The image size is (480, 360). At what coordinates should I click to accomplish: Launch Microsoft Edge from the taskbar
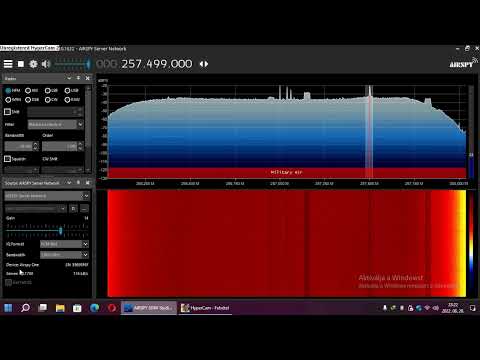[x=95, y=308]
